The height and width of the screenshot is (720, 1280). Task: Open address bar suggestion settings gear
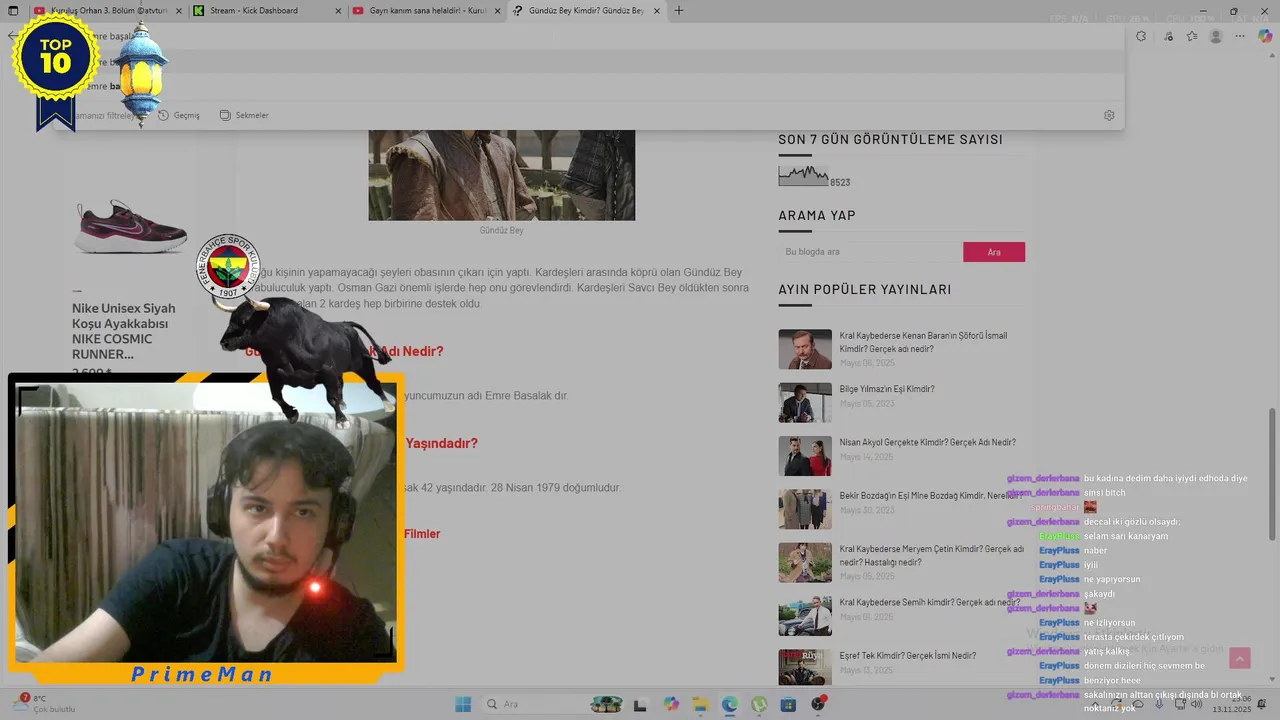[x=1109, y=115]
